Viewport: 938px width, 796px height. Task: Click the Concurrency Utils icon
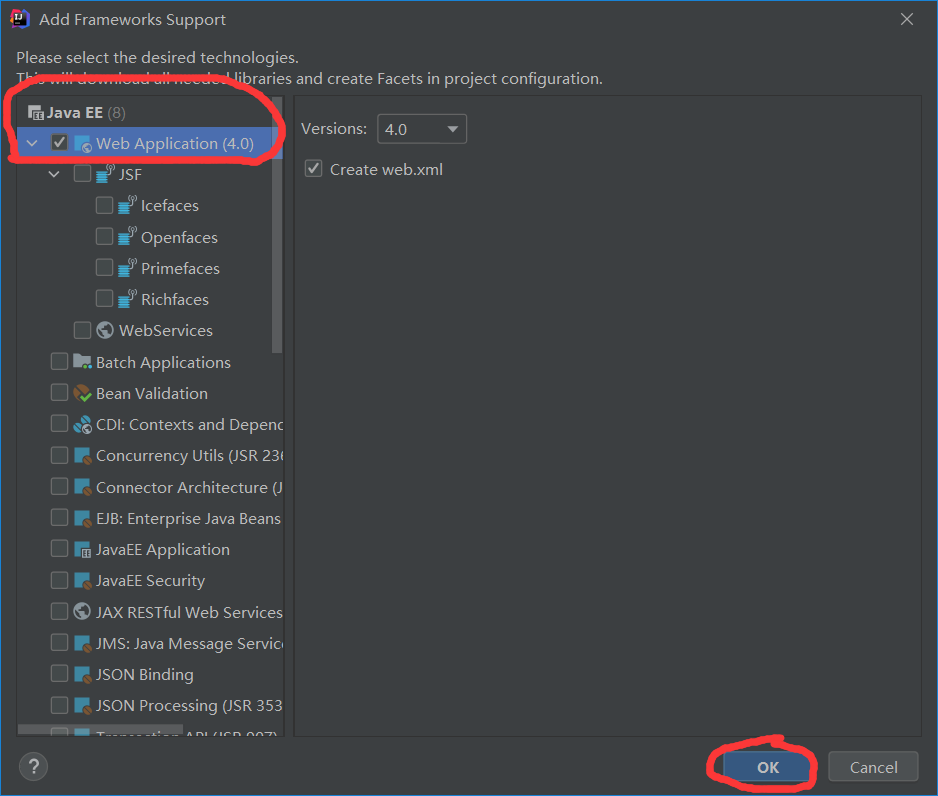coord(82,456)
